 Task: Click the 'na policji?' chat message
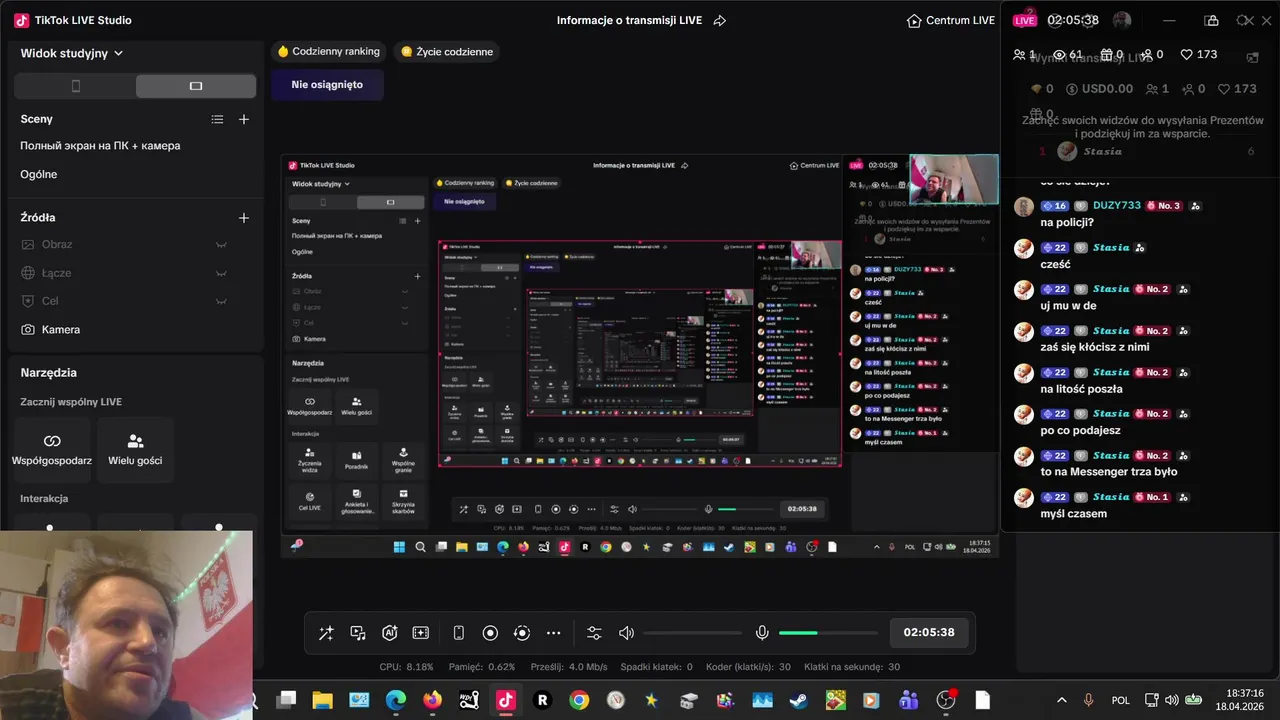(x=1067, y=223)
